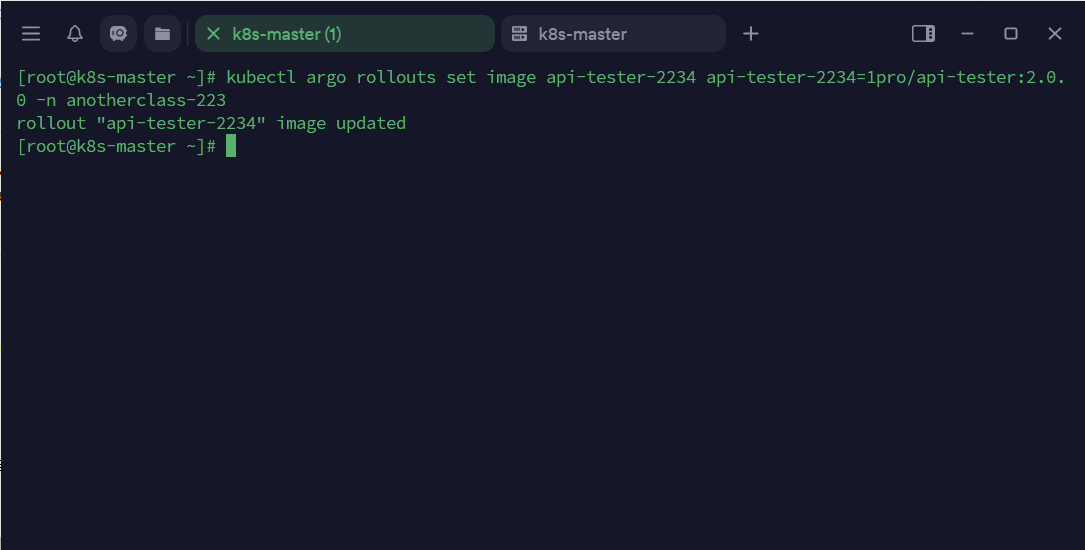Click the empty terminal area below output
The width and height of the screenshot is (1085, 550).
tap(540, 350)
